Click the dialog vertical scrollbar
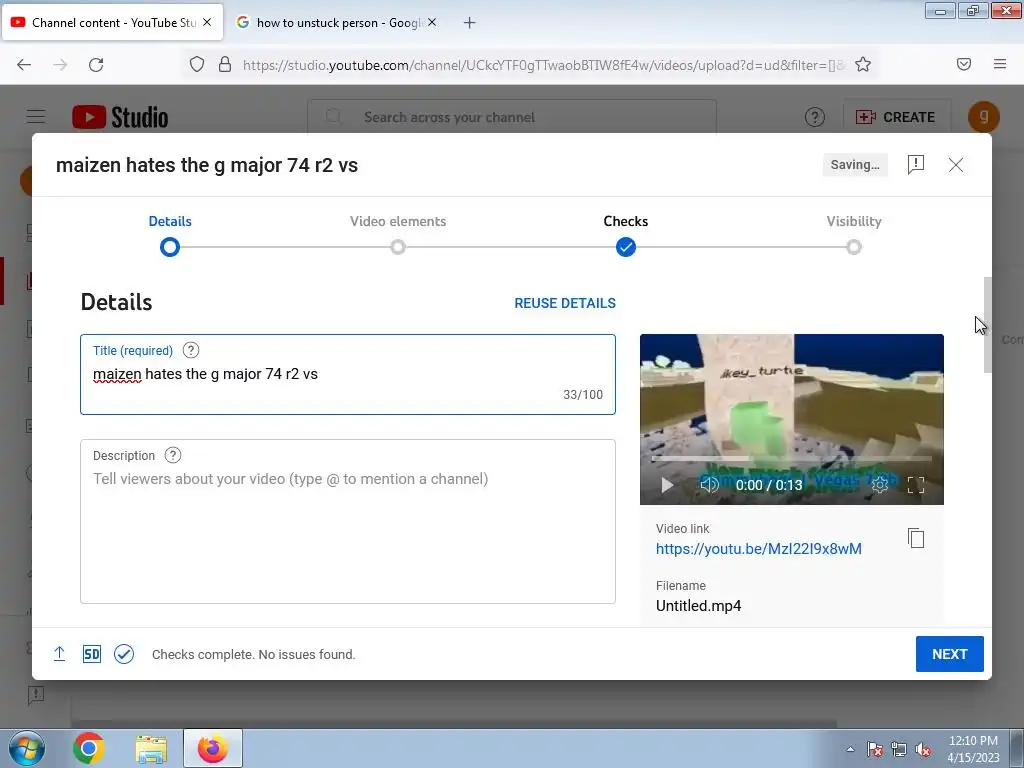This screenshot has width=1024, height=768. coord(987,325)
